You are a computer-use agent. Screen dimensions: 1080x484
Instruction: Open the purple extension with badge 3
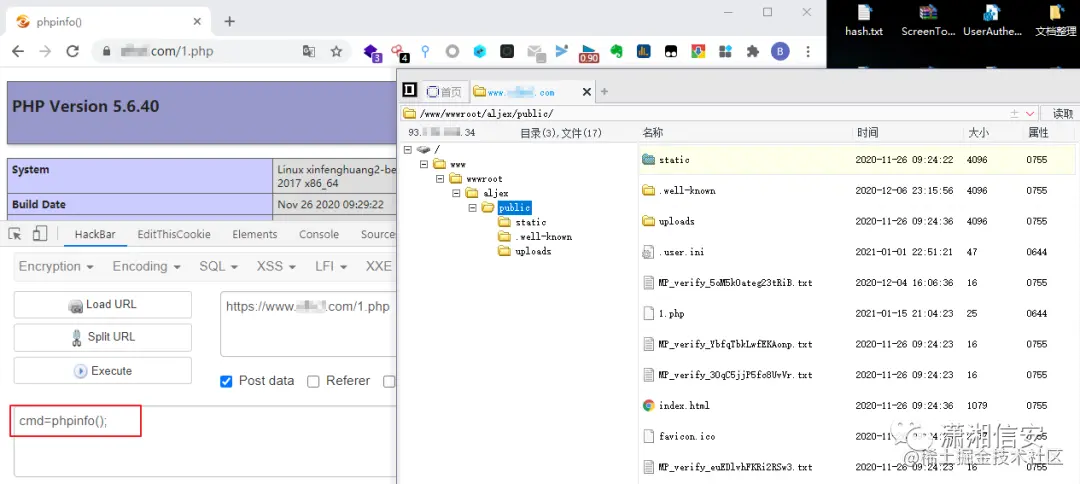(371, 52)
